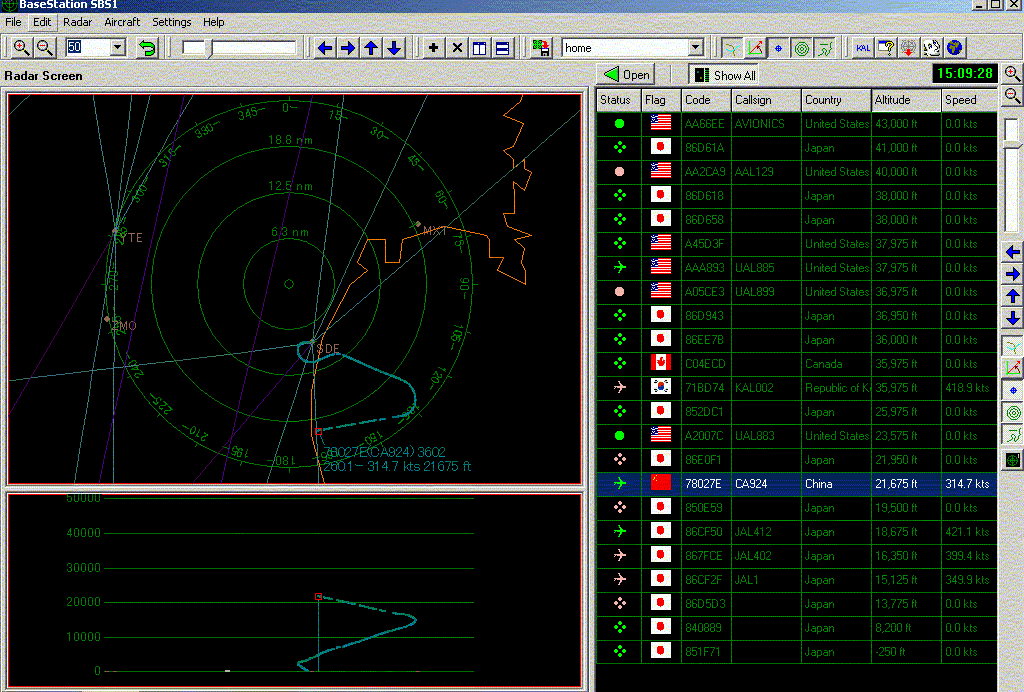Open the zoom range dropdown showing 50
This screenshot has width=1024, height=692.
pyautogui.click(x=118, y=48)
